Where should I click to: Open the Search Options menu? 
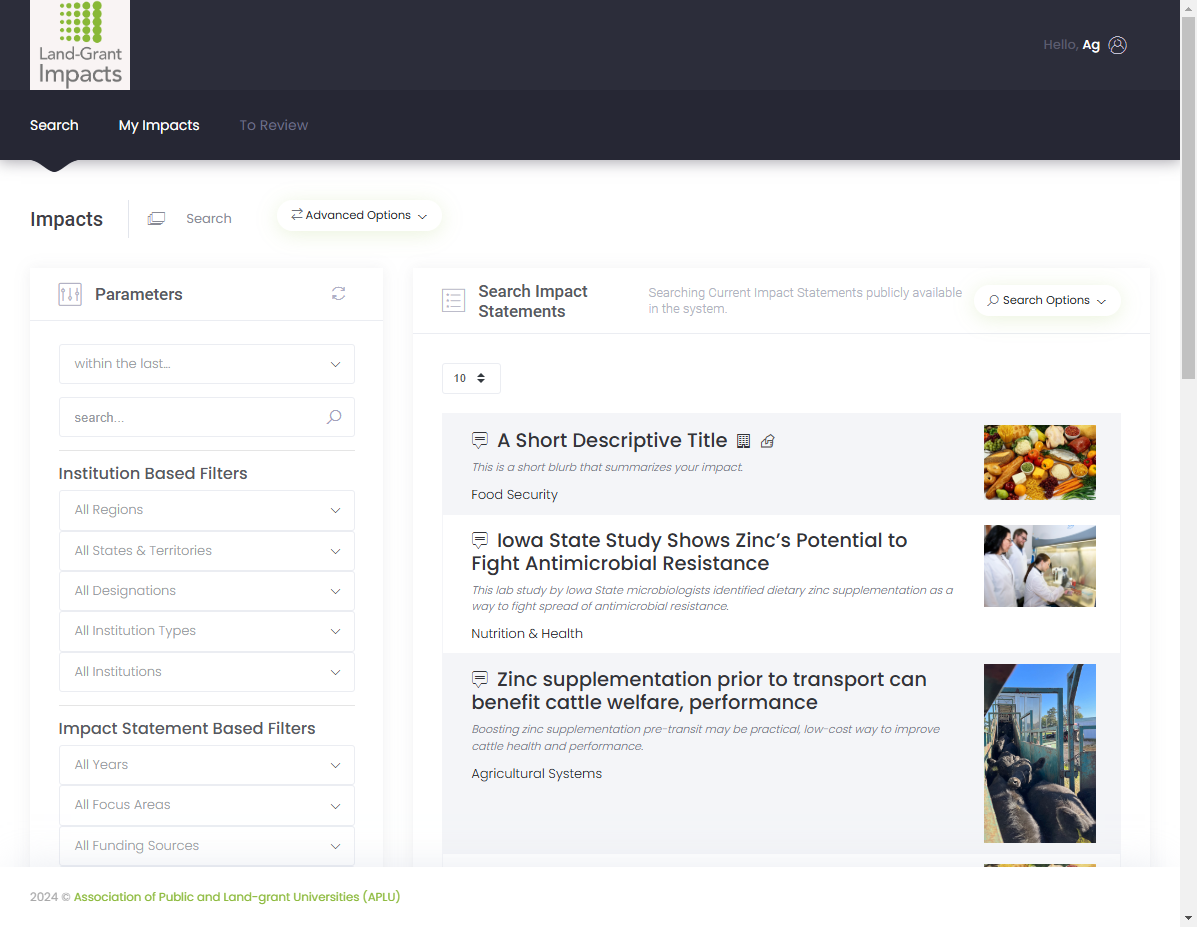[x=1047, y=300]
